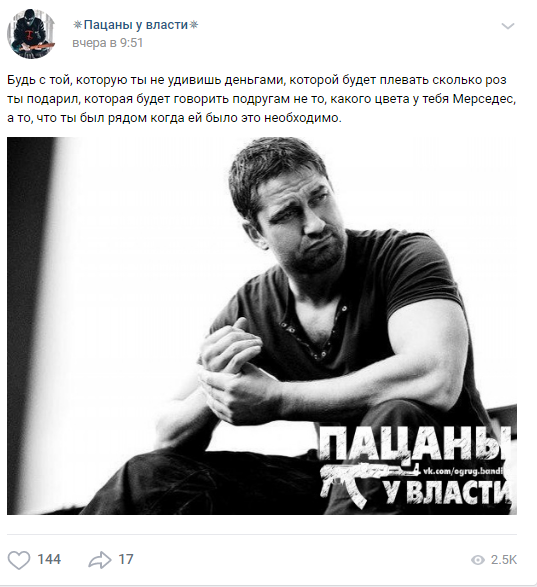Open the post via 'вчера в 9:51' timestamp

[x=107, y=43]
